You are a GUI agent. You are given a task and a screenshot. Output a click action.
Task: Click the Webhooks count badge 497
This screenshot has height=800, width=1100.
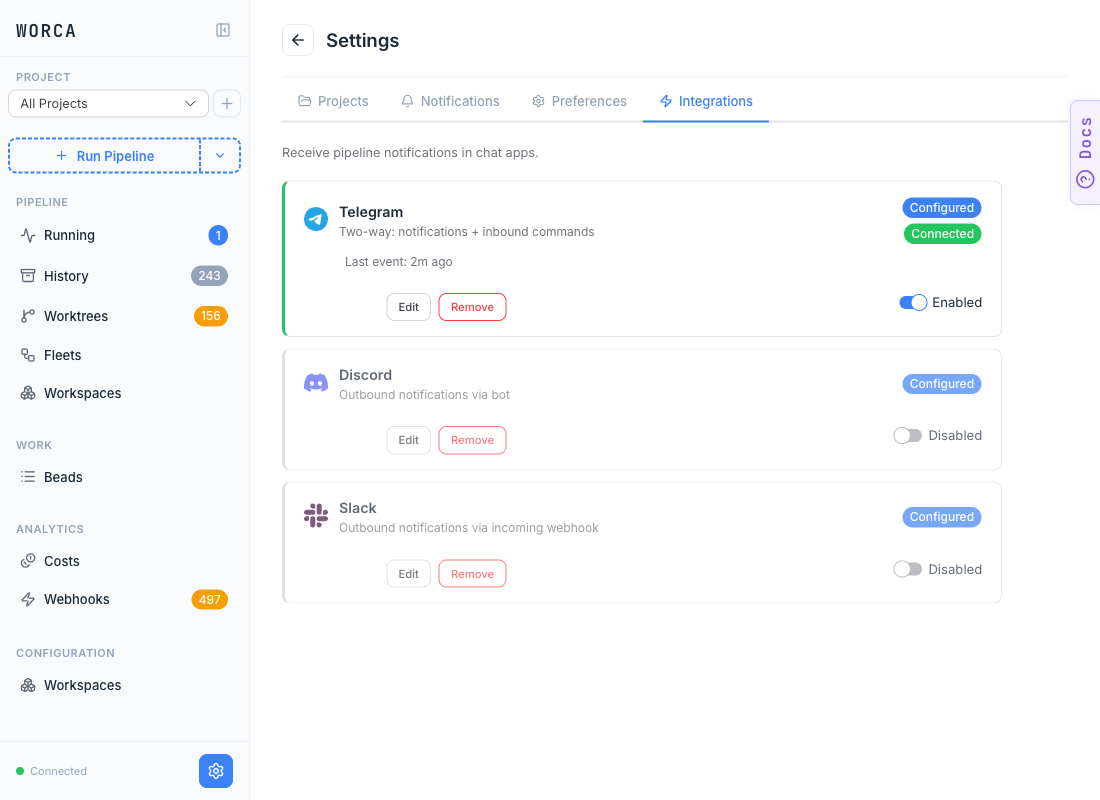click(210, 599)
